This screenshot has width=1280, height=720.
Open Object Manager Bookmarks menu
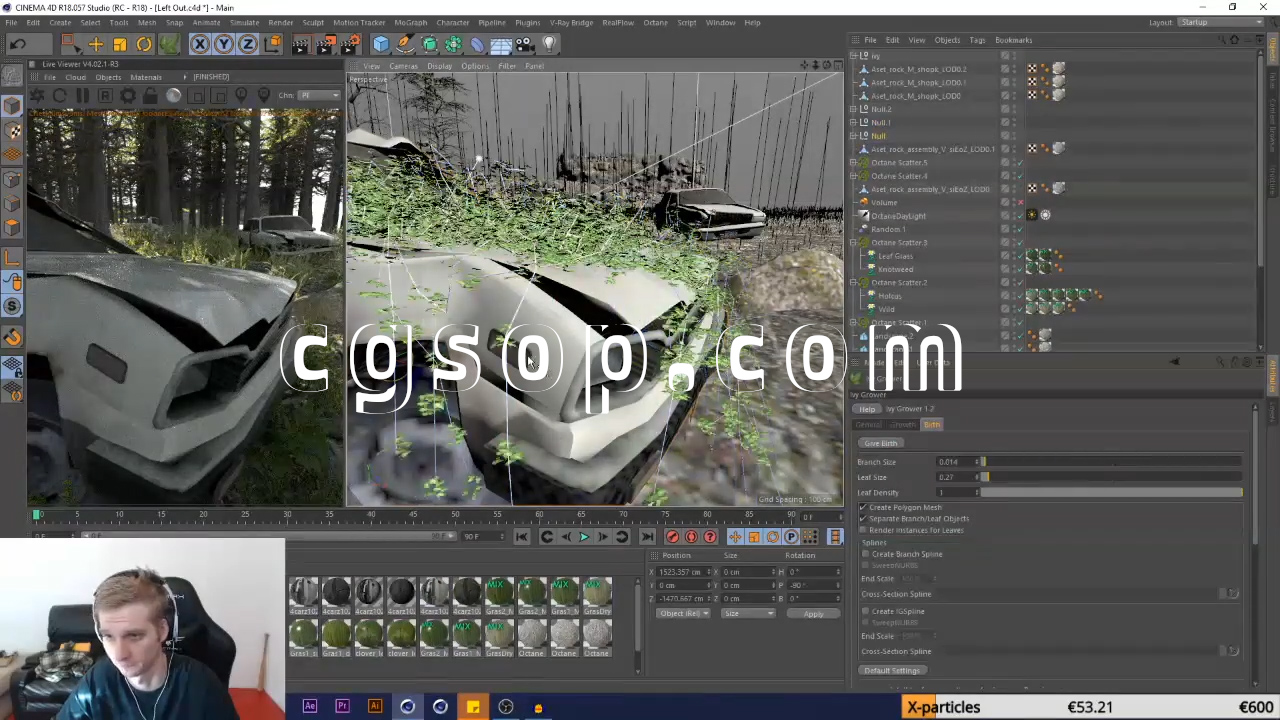tap(1013, 40)
